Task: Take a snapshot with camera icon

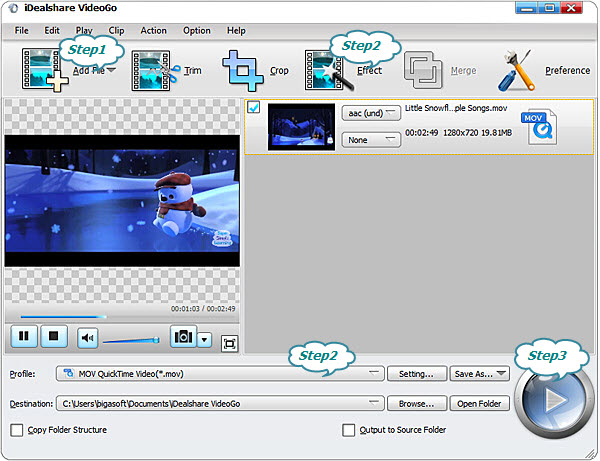Action: (183, 337)
